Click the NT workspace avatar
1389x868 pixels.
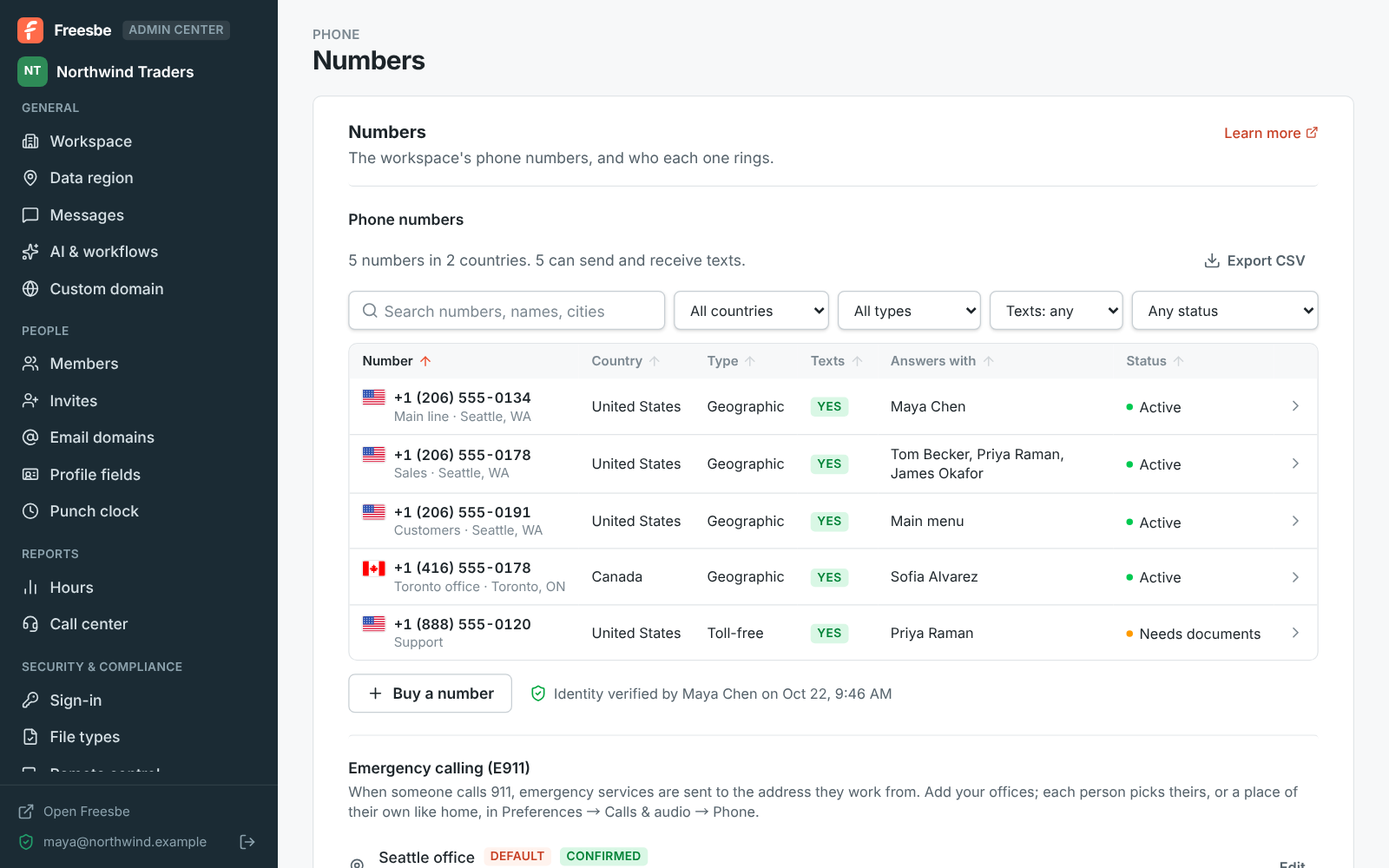click(x=32, y=71)
